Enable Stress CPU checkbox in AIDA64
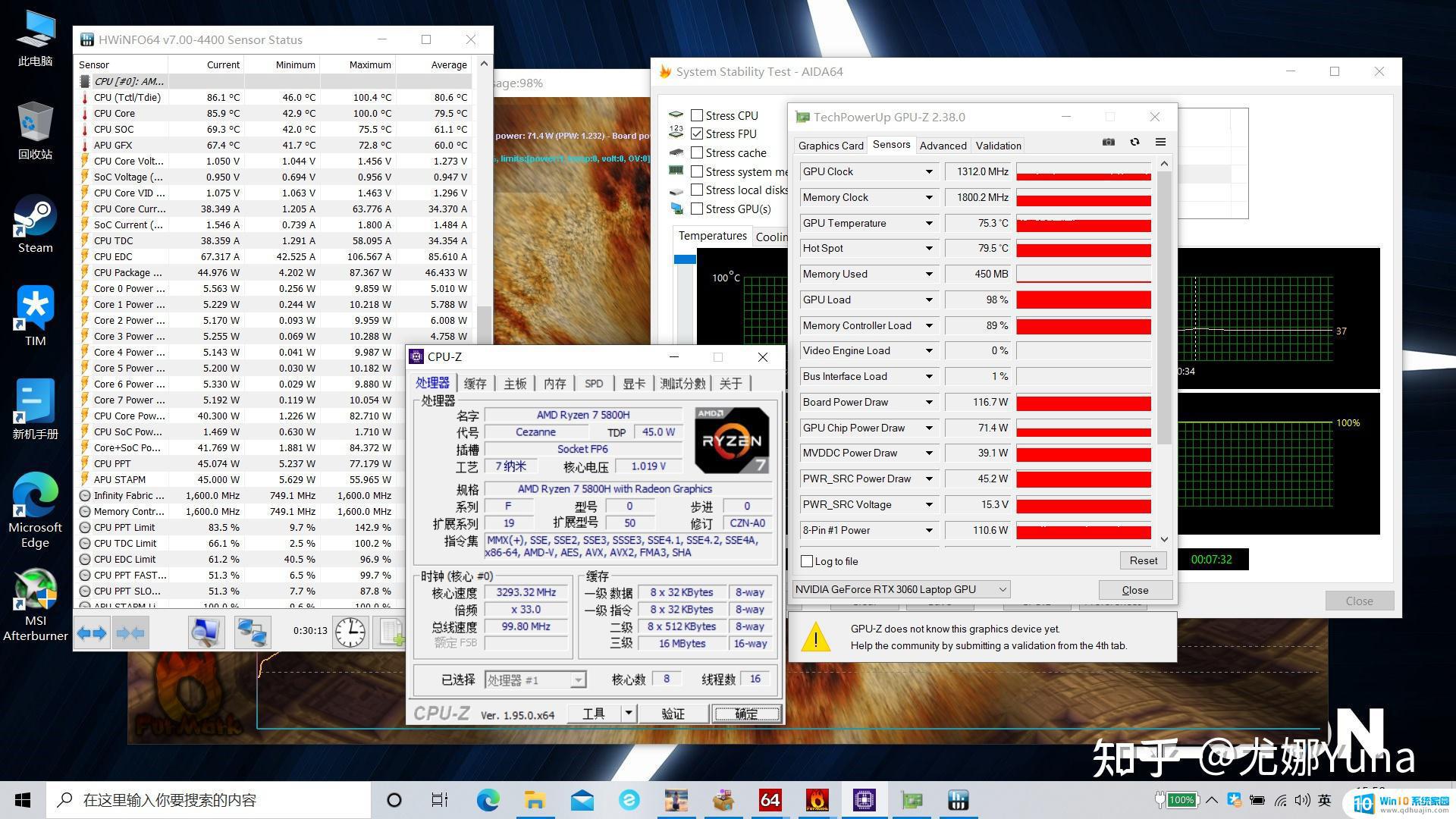The width and height of the screenshot is (1456, 819). point(696,115)
